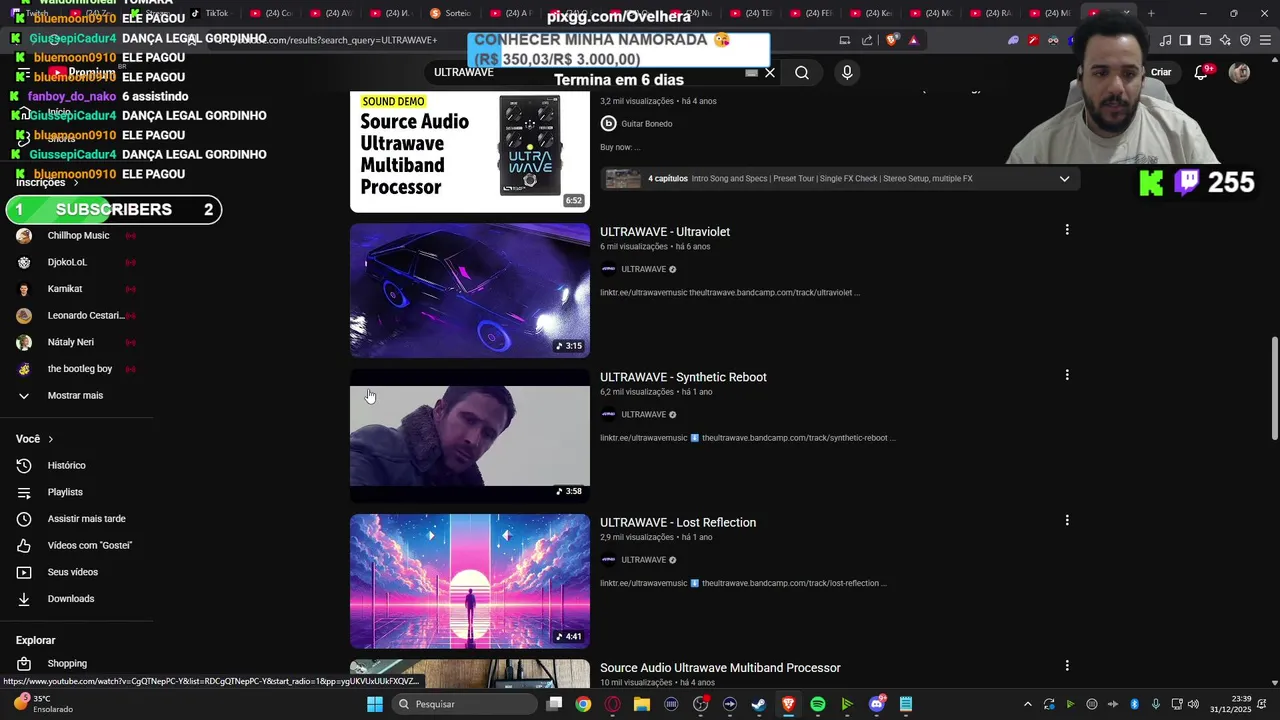Image resolution: width=1280 pixels, height=720 pixels.
Task: Clear the ULTRAWAVE search query
Action: 770,73
